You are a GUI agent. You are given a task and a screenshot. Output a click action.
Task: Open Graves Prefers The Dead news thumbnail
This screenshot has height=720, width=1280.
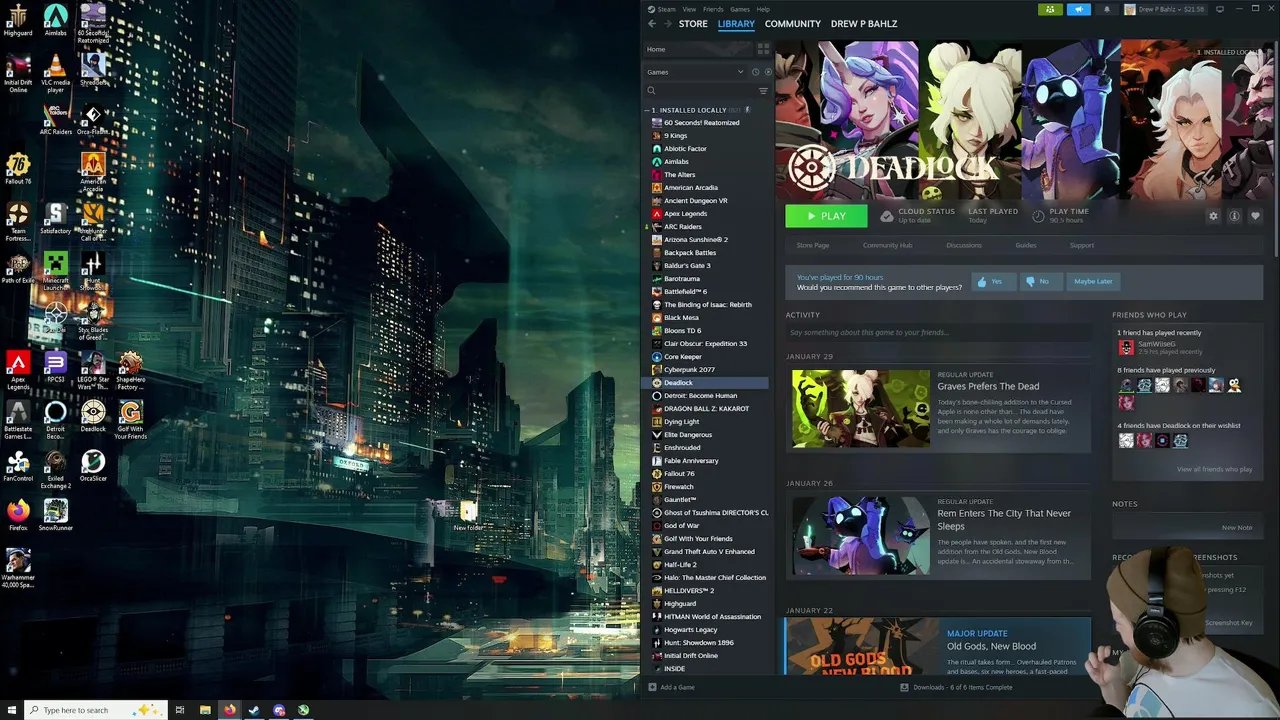[860, 408]
